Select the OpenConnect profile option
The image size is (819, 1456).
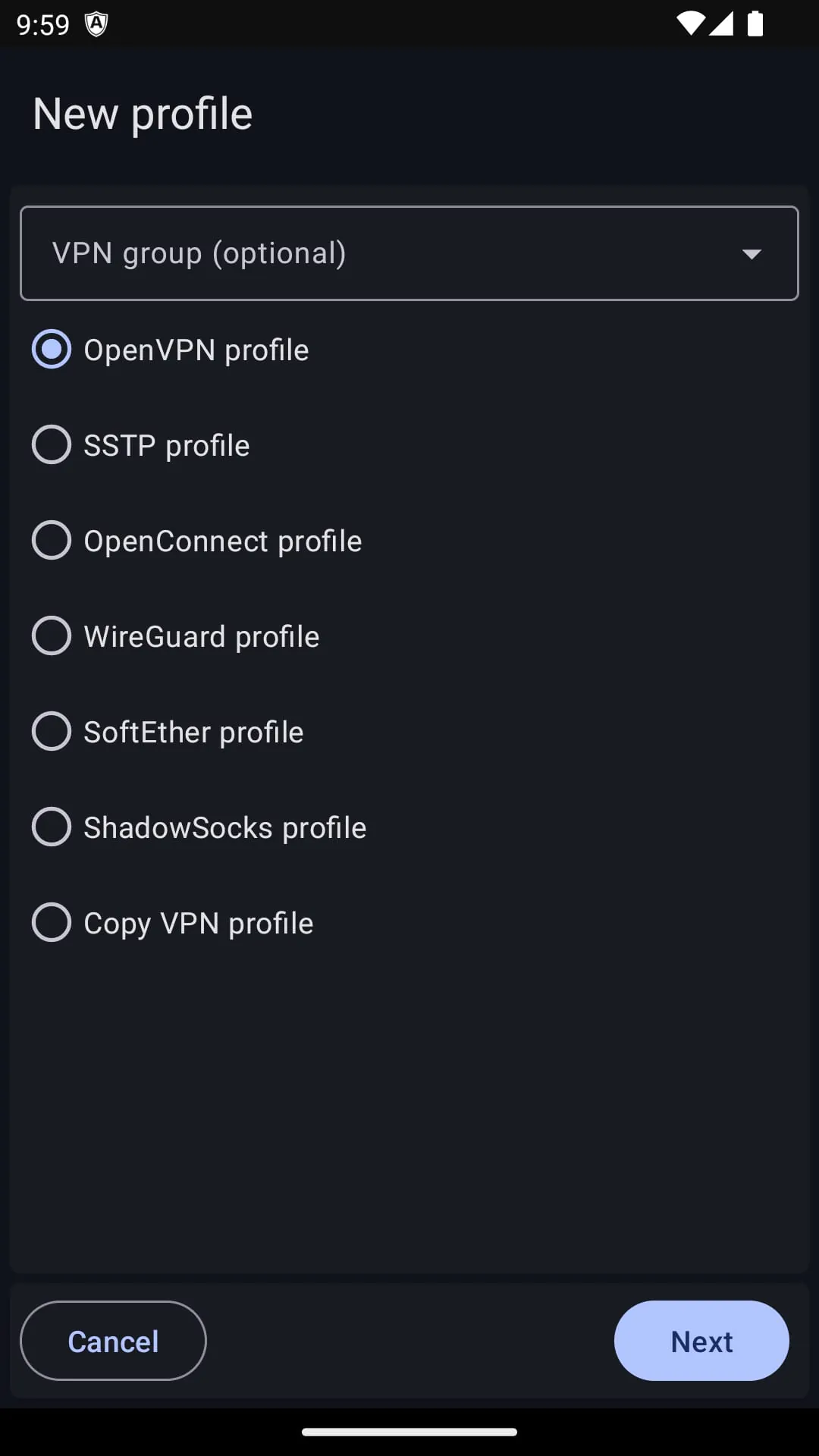(222, 540)
